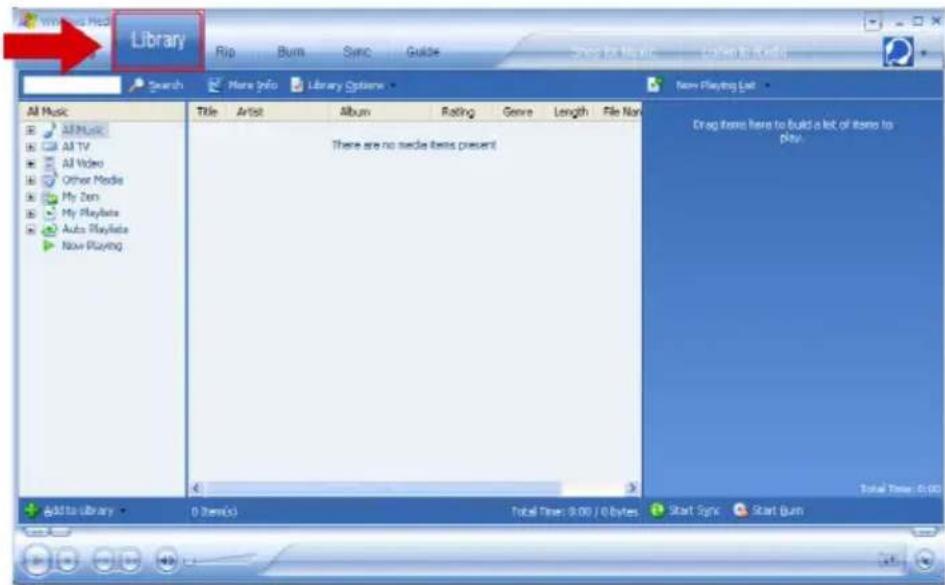Click 'Total Time: 0:00 / 0 bytes' status

pyautogui.click(x=574, y=511)
